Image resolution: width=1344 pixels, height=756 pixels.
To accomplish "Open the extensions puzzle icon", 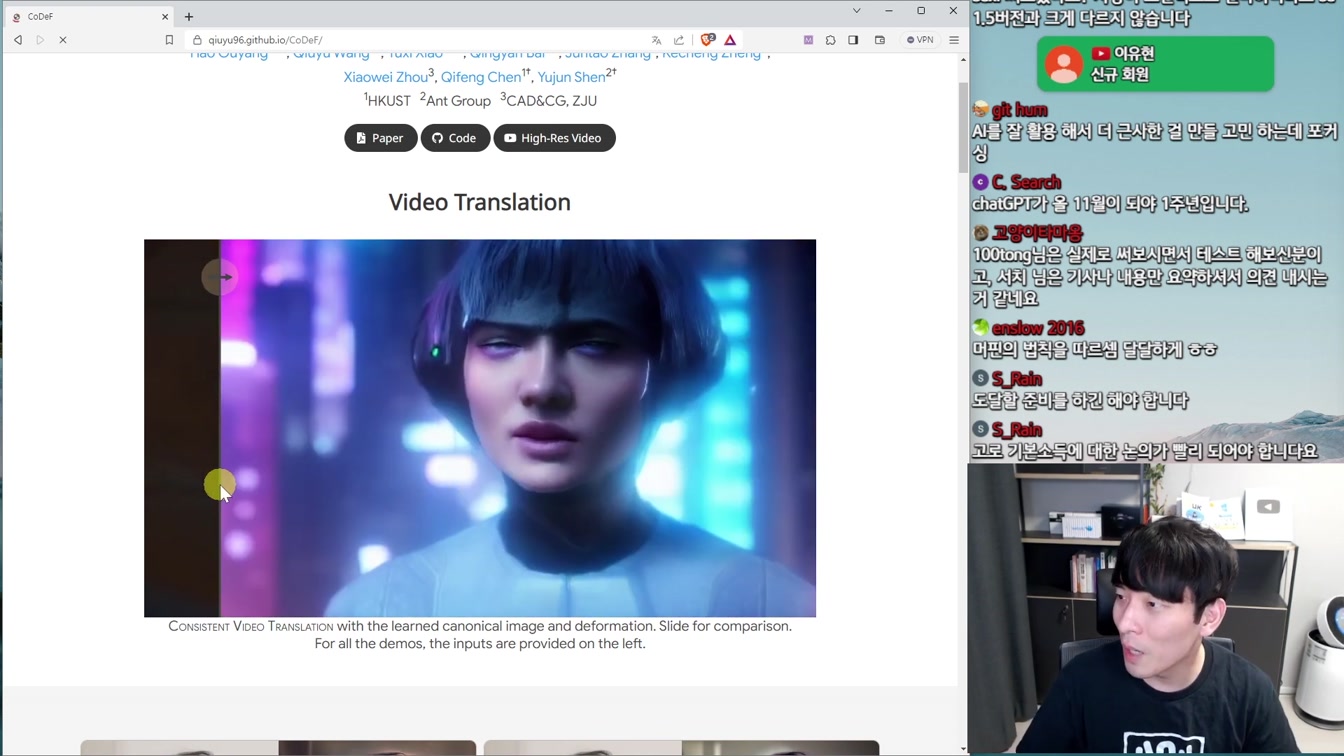I will click(x=830, y=40).
